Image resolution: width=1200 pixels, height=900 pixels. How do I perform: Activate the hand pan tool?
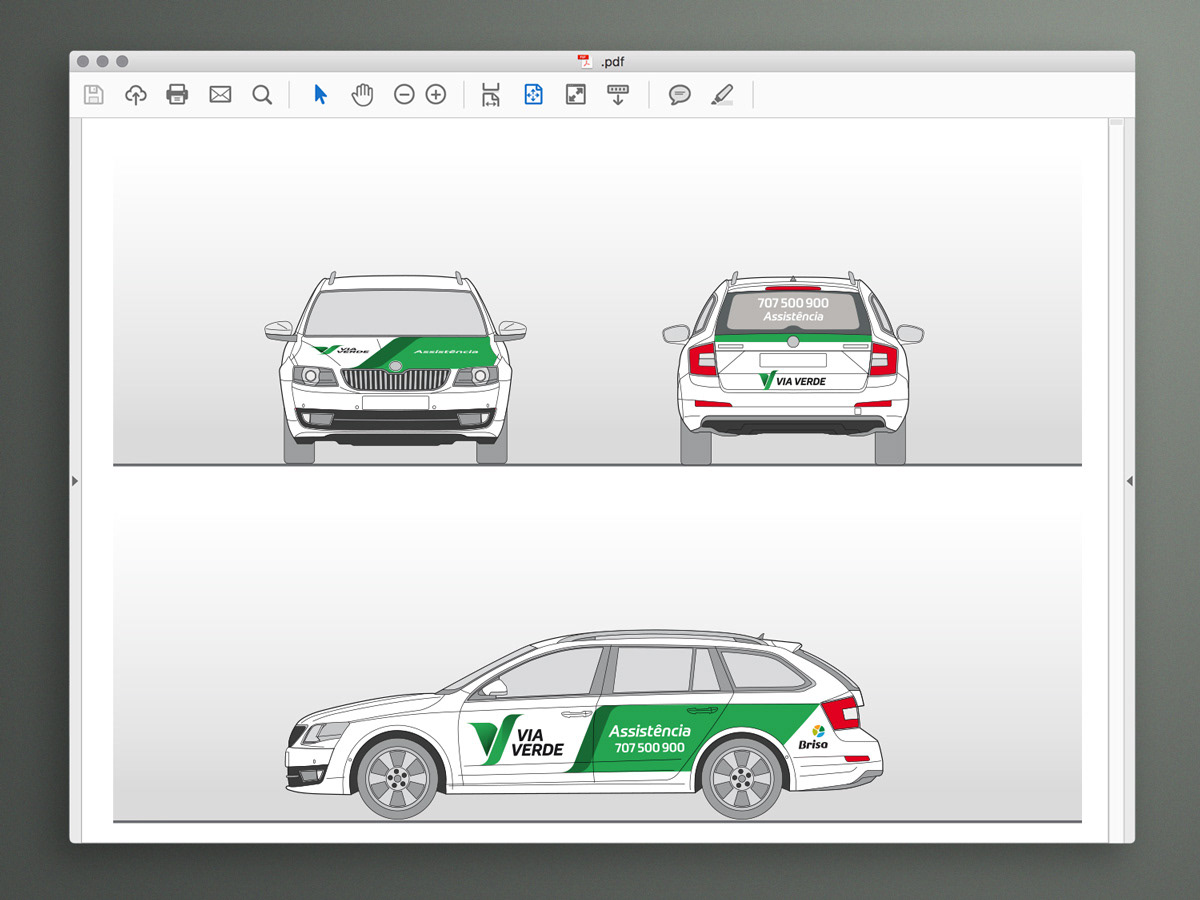pyautogui.click(x=362, y=95)
